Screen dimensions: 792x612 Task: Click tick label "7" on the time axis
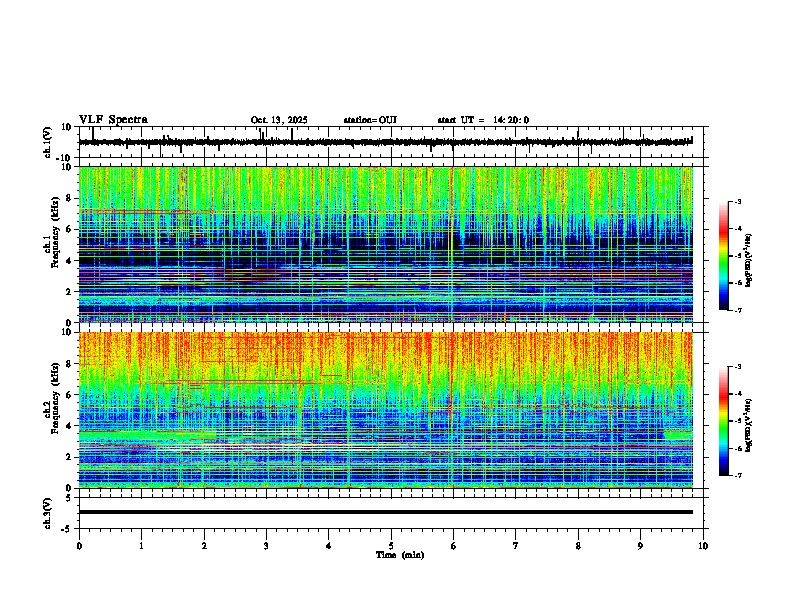tap(516, 546)
